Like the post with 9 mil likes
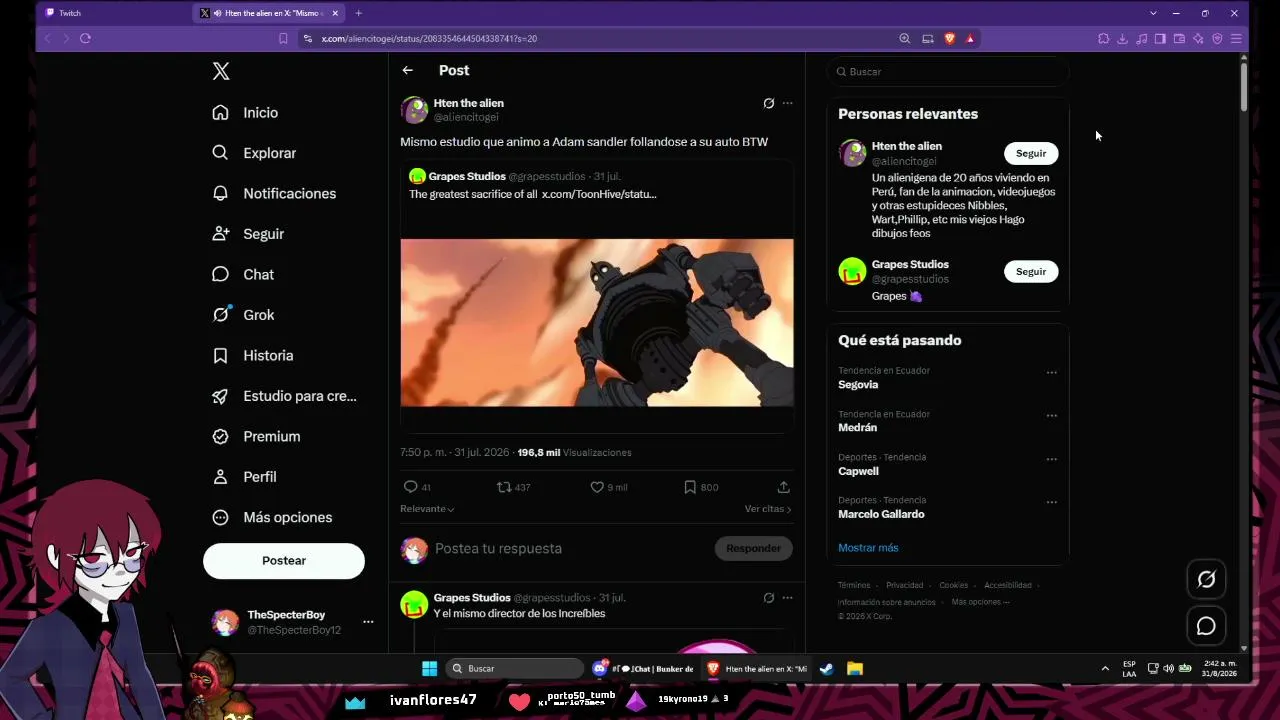This screenshot has width=1280, height=720. click(x=597, y=487)
